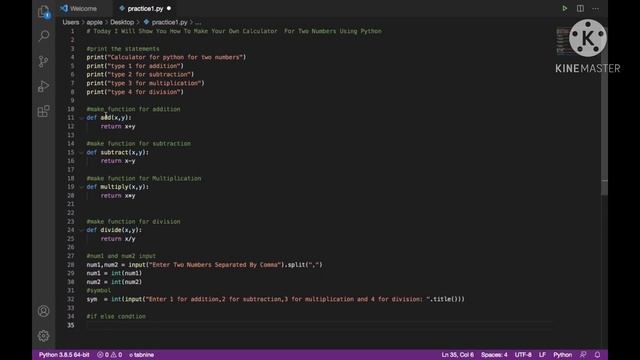Screen dimensions: 640x360
Task: Click print "type 4 for division" line
Action: pos(135,92)
